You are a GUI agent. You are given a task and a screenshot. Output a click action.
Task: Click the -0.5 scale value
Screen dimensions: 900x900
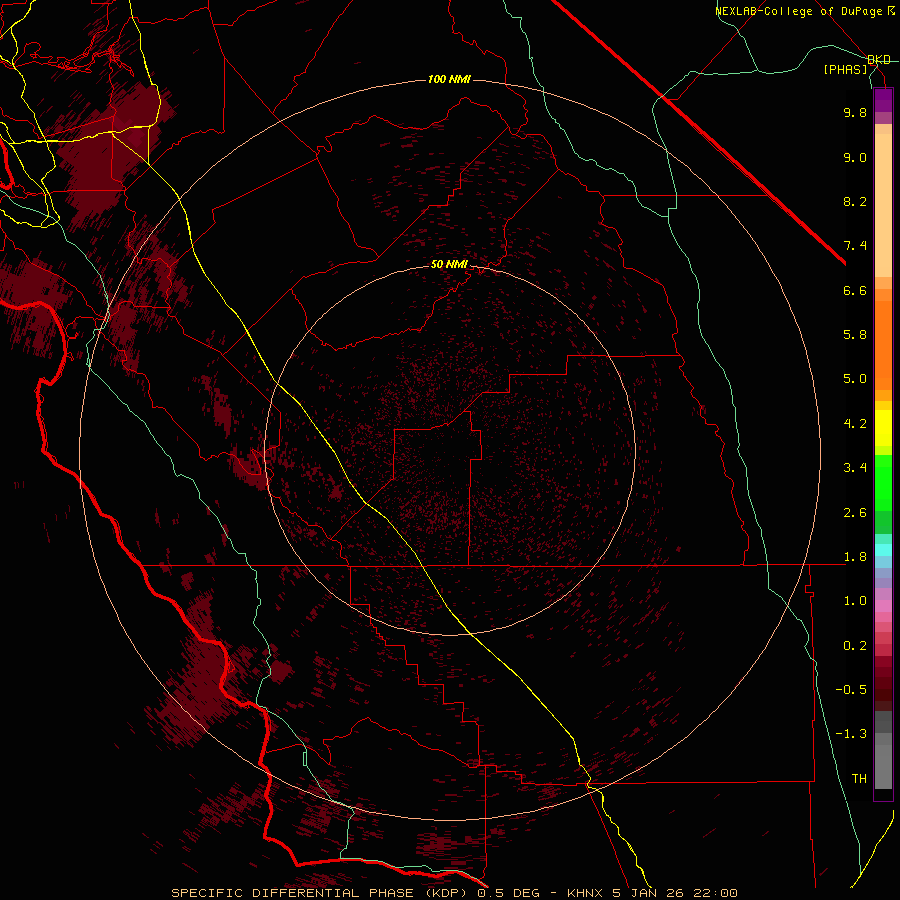tap(851, 690)
